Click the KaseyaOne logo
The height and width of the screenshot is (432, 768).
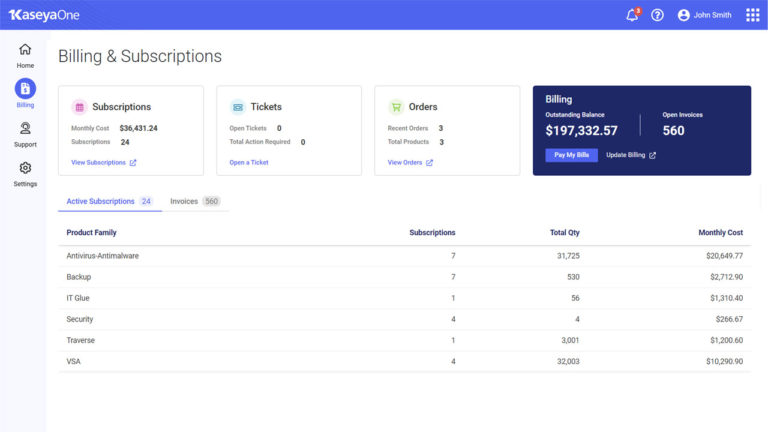coord(44,15)
